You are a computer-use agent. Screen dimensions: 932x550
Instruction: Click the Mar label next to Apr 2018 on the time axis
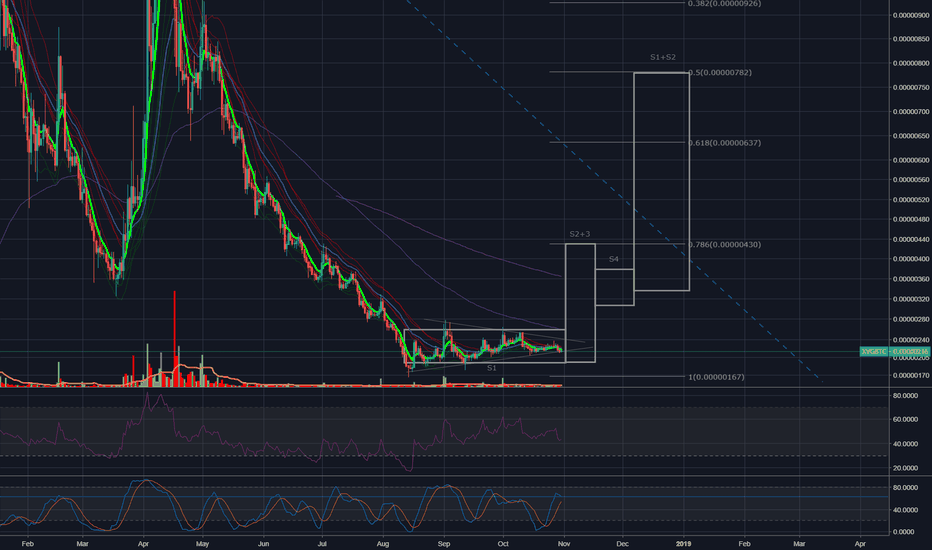[x=83, y=543]
